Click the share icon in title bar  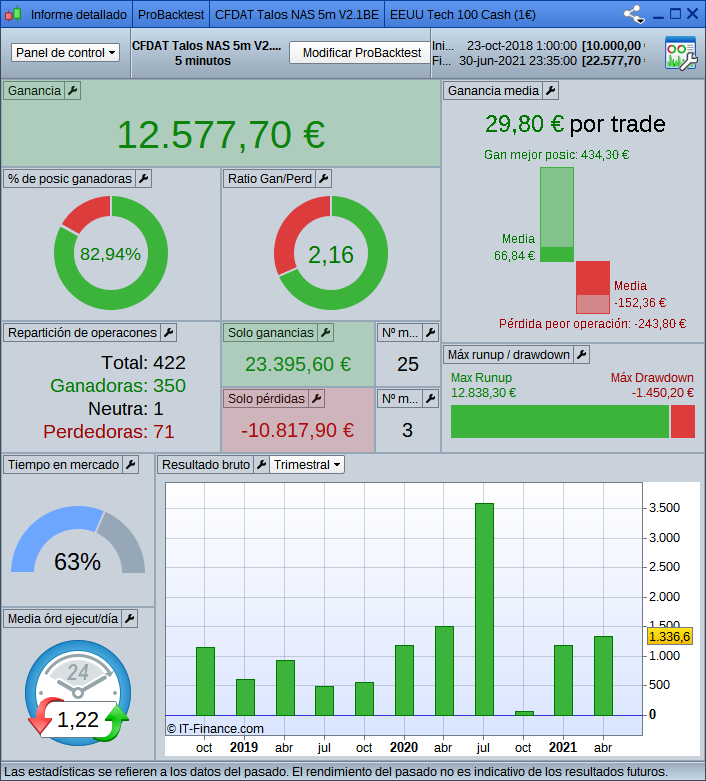634,14
